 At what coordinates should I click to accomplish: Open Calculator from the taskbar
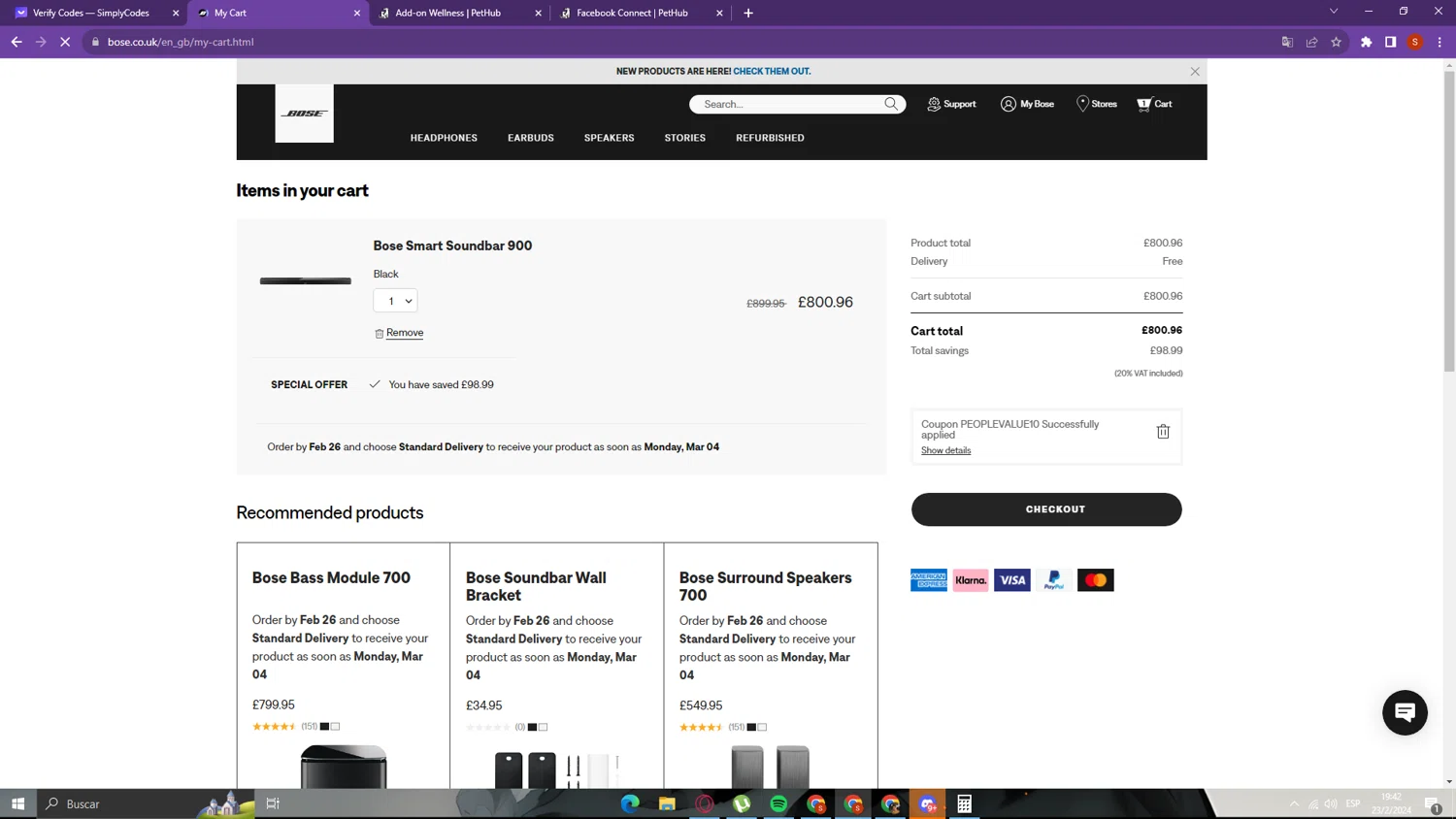click(x=964, y=803)
